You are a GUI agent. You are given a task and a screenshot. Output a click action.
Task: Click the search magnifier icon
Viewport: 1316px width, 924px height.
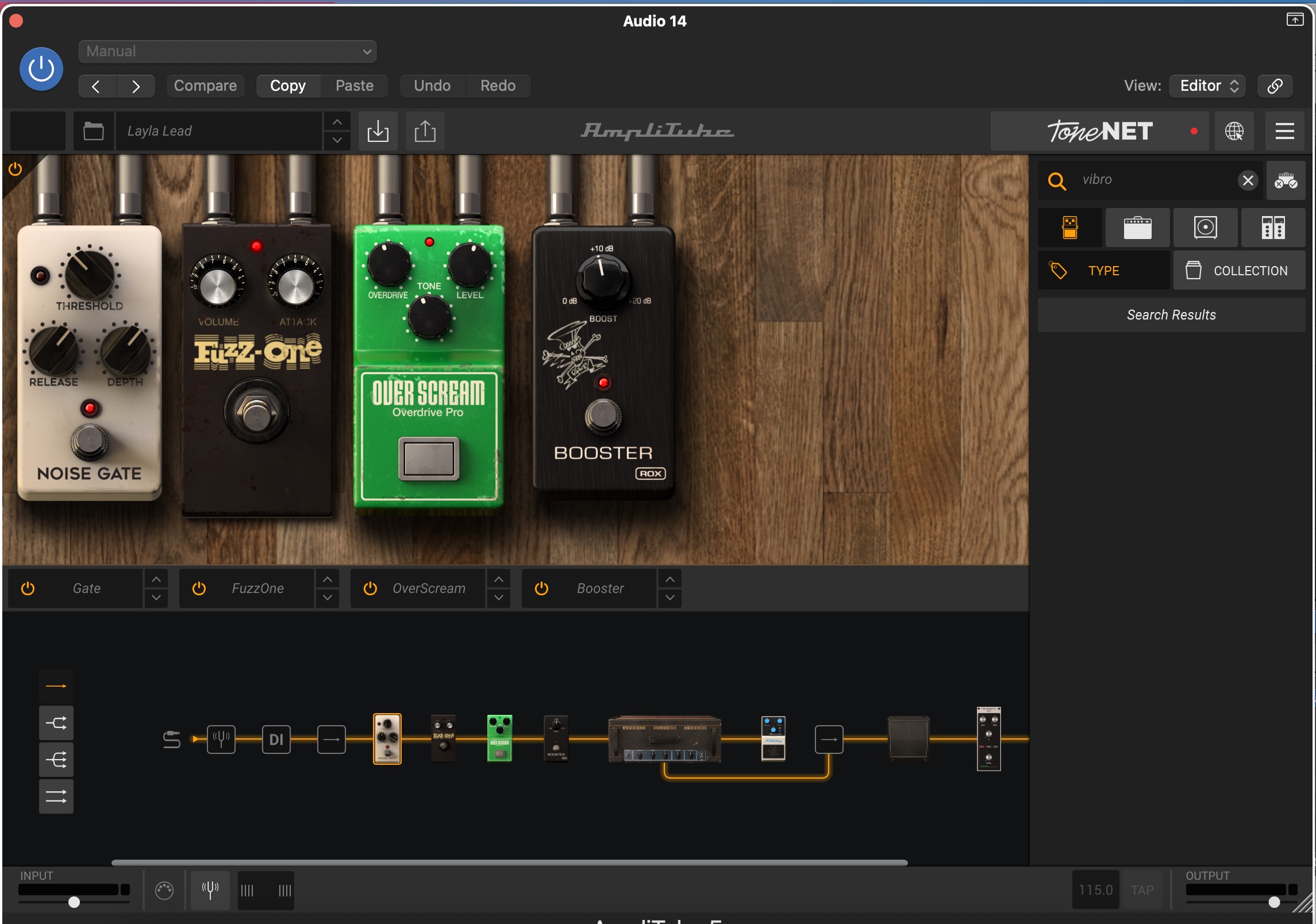click(1057, 180)
